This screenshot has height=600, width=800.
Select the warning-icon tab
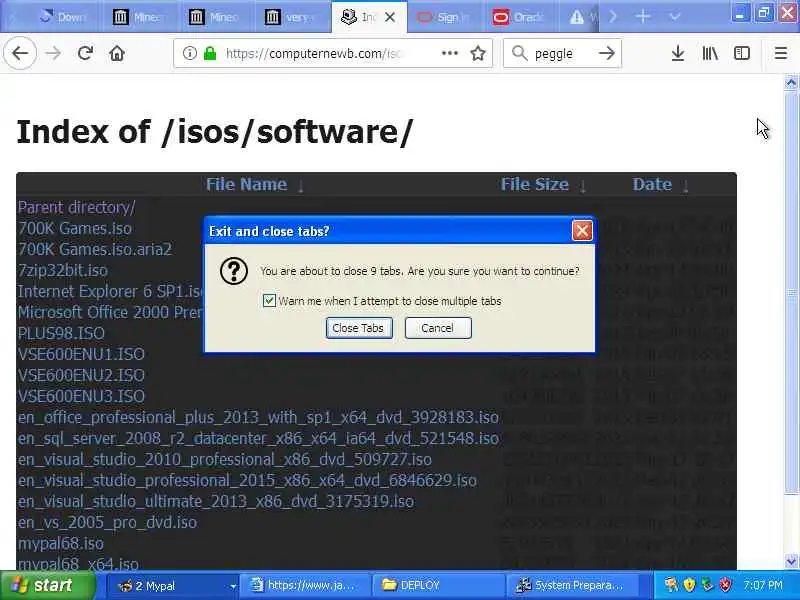pyautogui.click(x=581, y=17)
